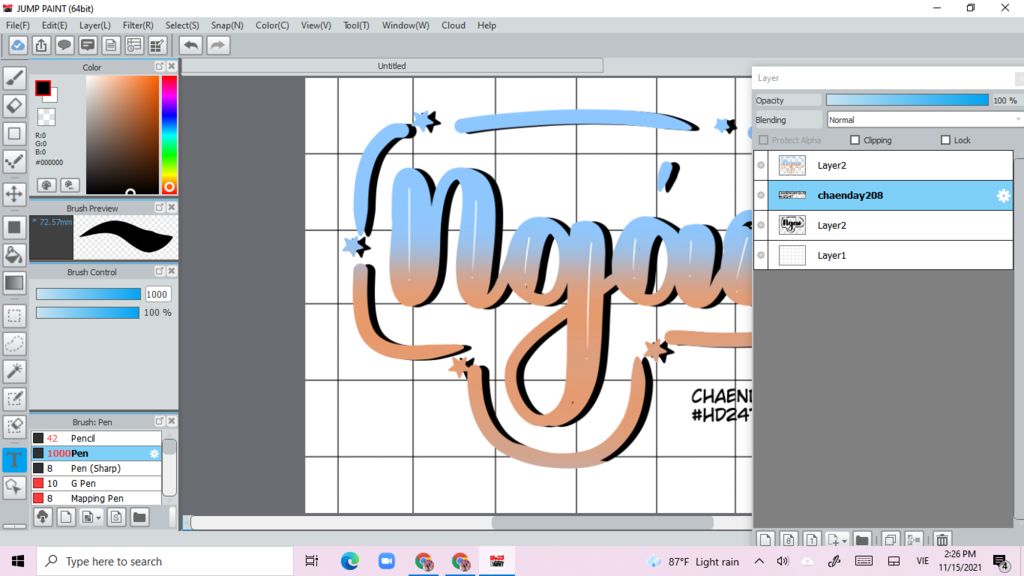The height and width of the screenshot is (576, 1024).
Task: Create a new layer folder
Action: (x=862, y=539)
